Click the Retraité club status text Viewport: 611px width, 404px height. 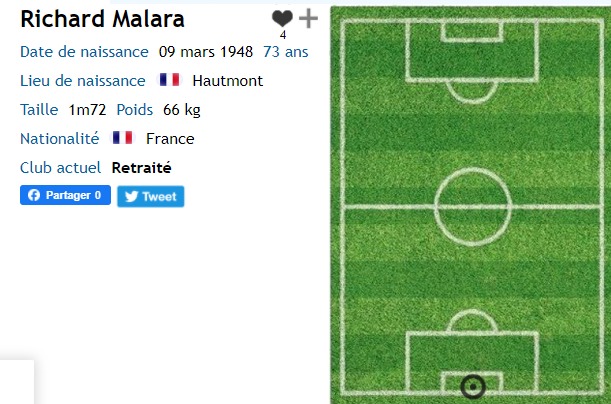pos(141,168)
